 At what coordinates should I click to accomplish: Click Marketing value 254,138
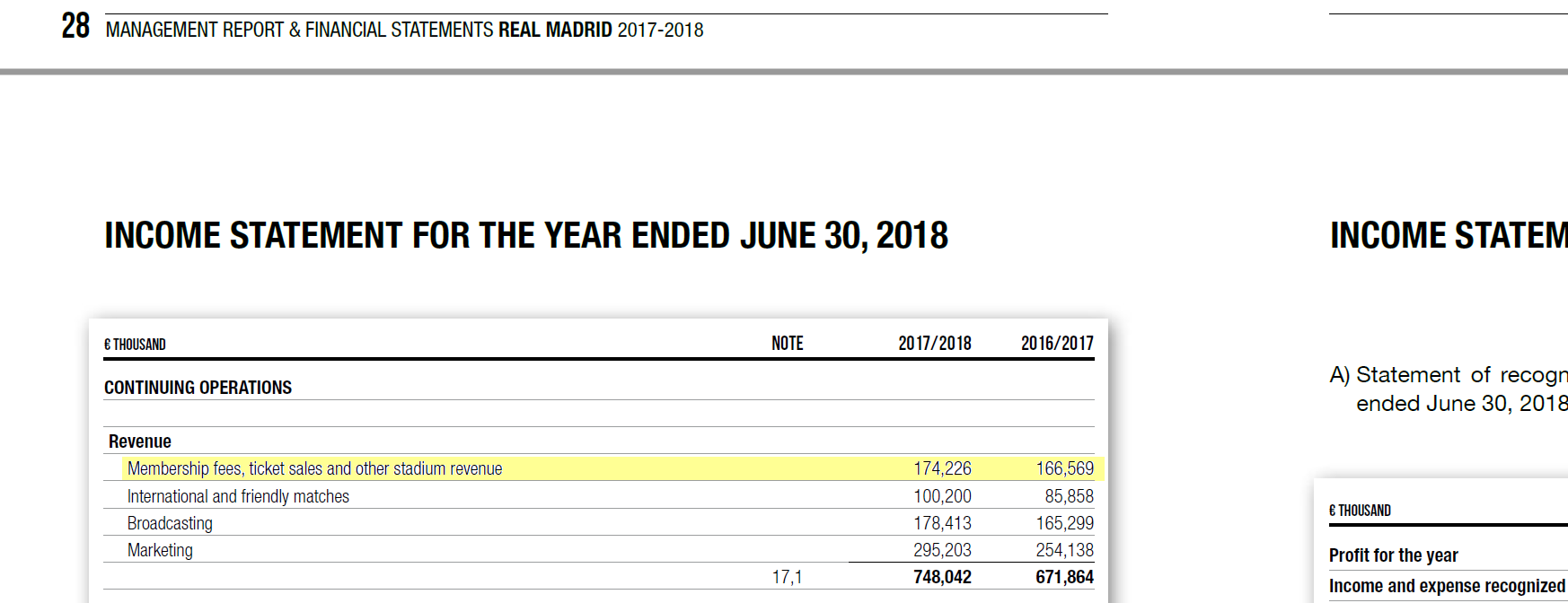click(1064, 550)
